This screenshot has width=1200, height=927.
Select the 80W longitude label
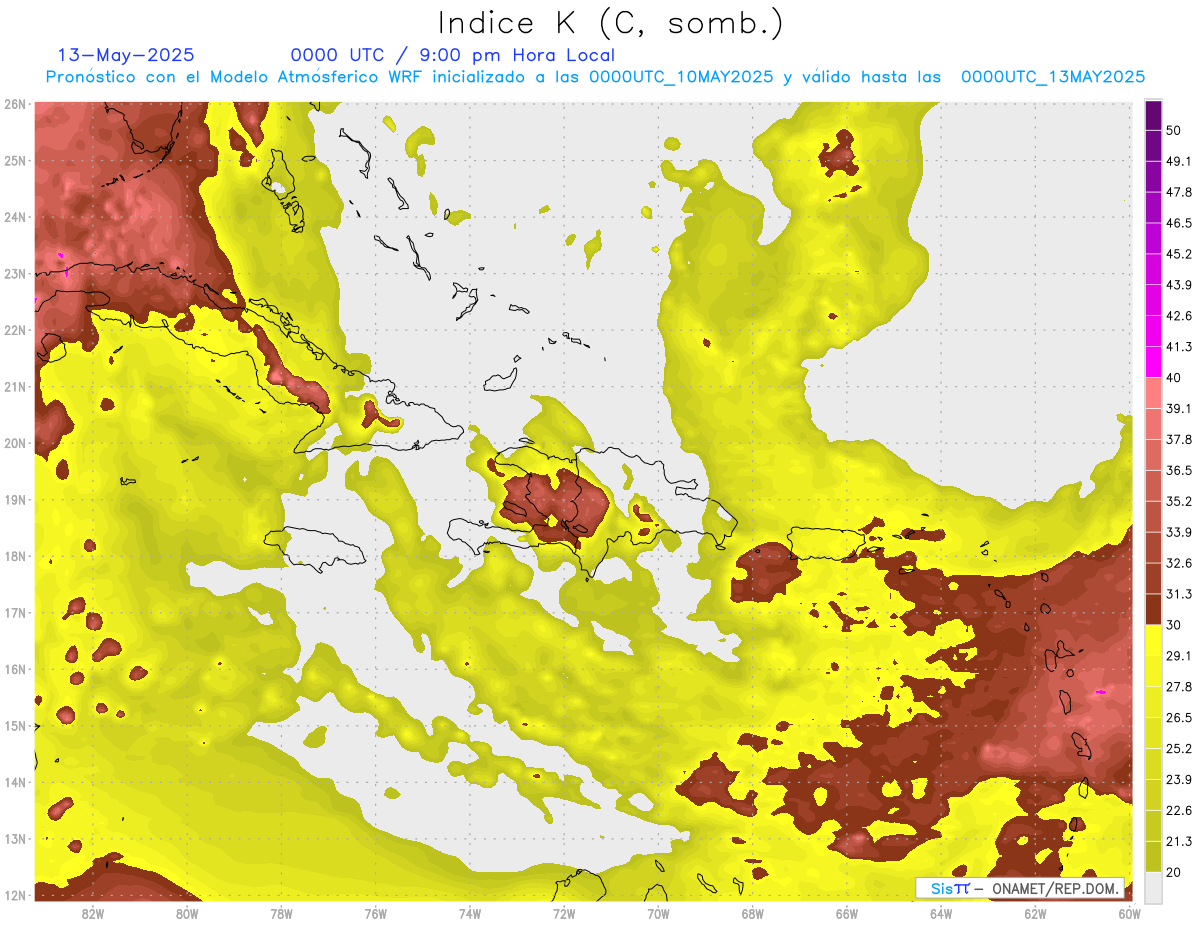click(x=187, y=914)
